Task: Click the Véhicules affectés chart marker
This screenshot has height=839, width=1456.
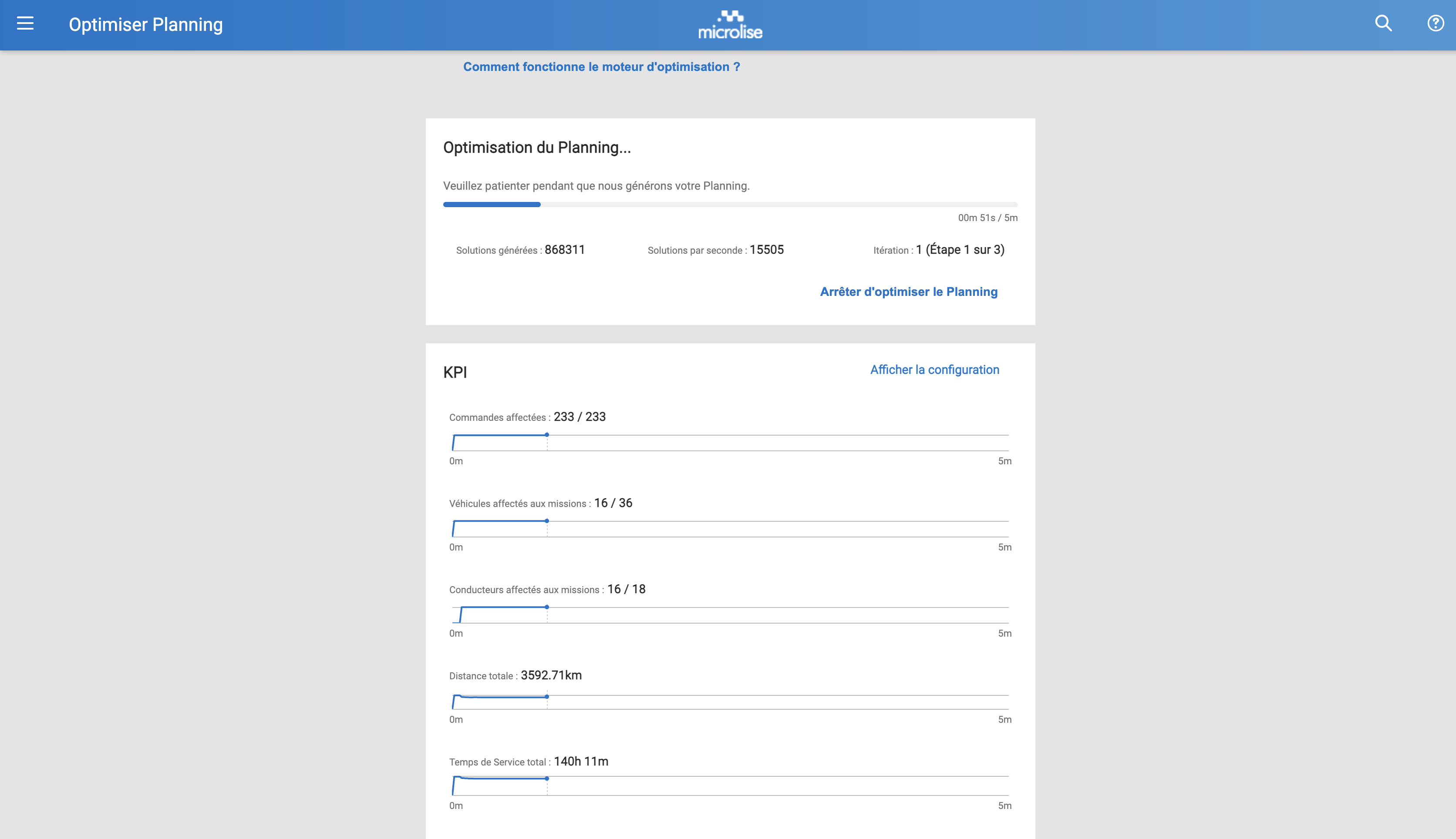Action: pos(547,521)
